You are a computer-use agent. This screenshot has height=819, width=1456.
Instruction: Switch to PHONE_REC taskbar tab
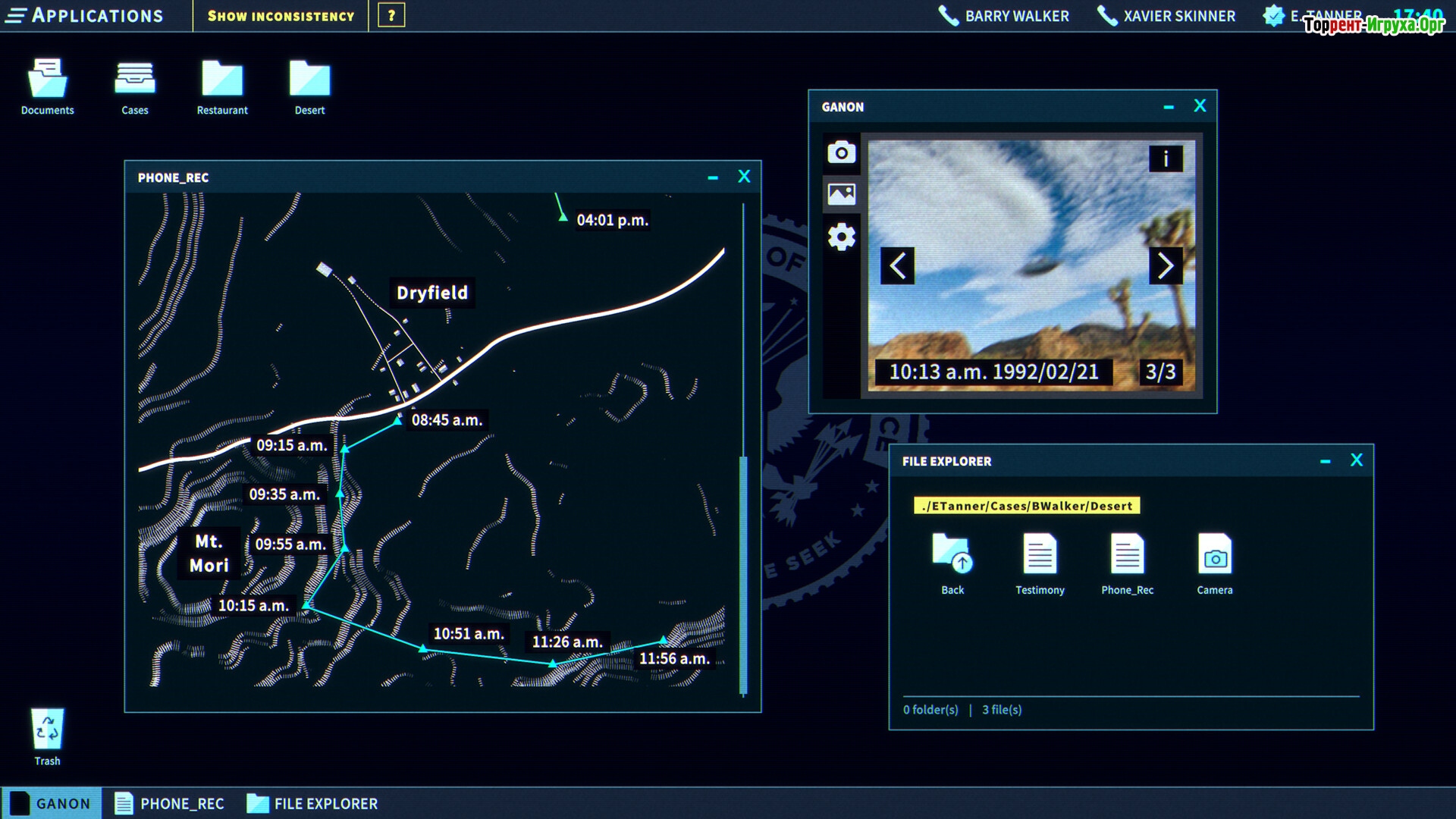[169, 803]
